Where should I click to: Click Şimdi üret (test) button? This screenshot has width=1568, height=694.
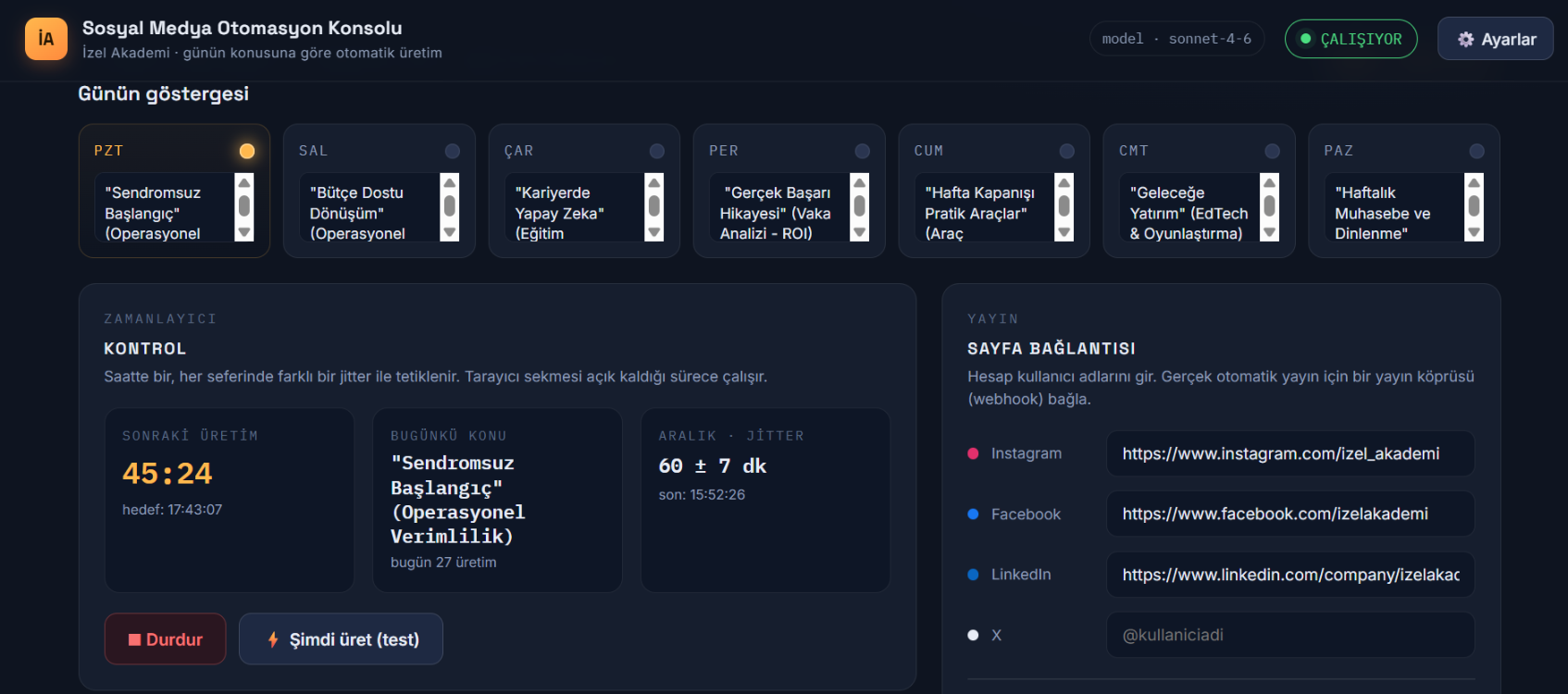(x=341, y=639)
